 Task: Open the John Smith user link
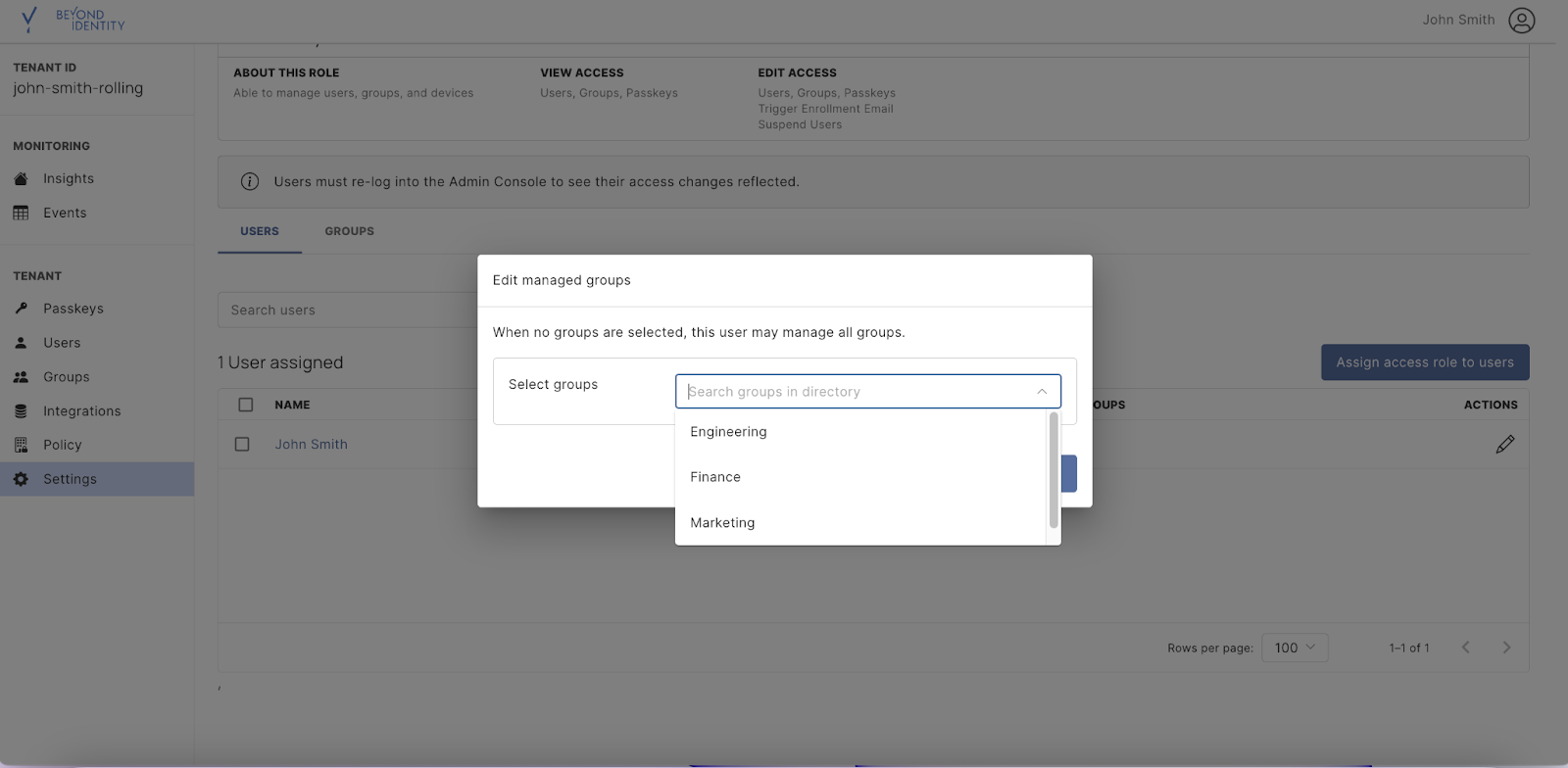311,445
